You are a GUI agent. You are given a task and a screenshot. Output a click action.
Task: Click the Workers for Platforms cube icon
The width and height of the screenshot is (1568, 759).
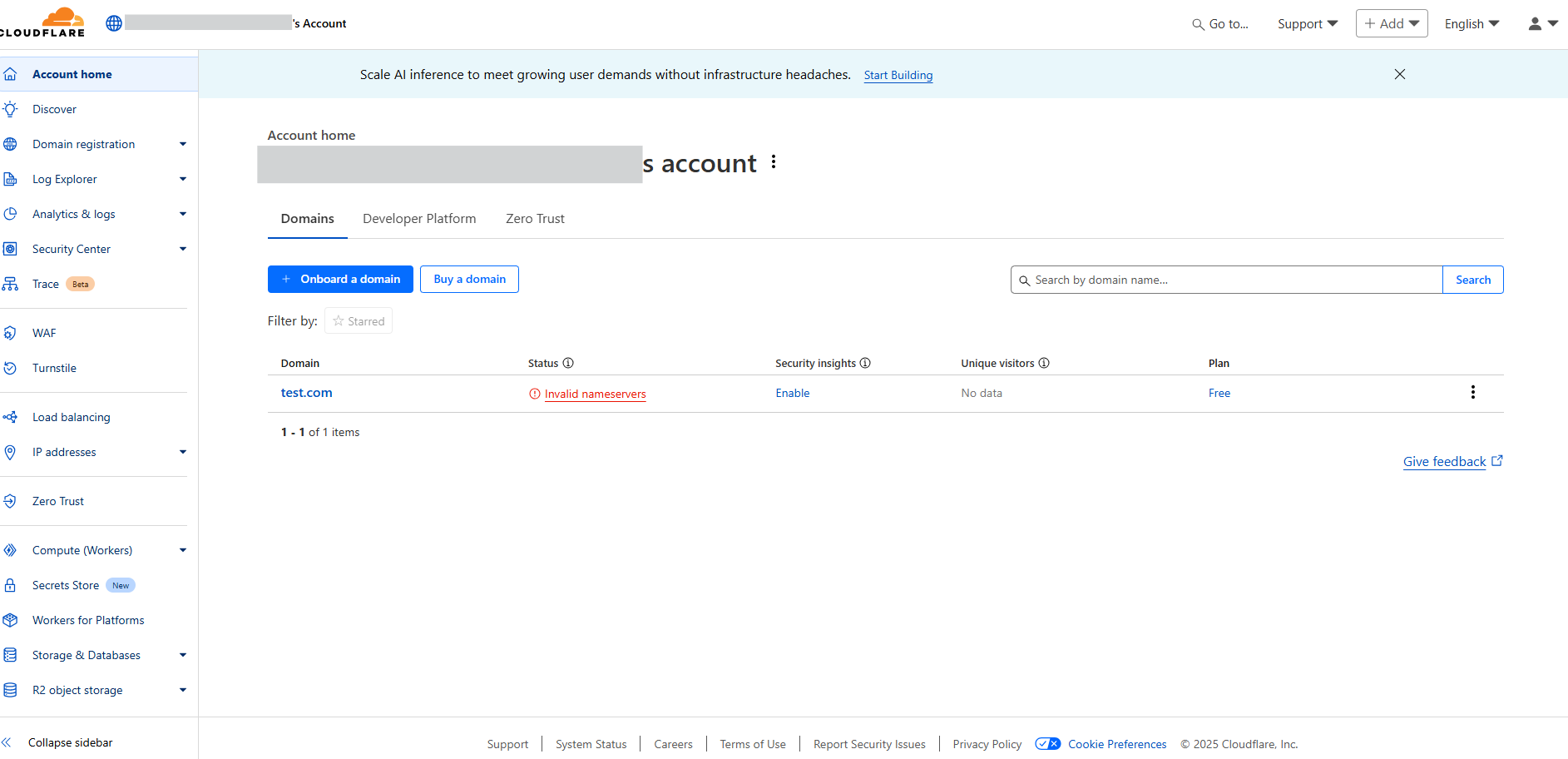pos(10,620)
